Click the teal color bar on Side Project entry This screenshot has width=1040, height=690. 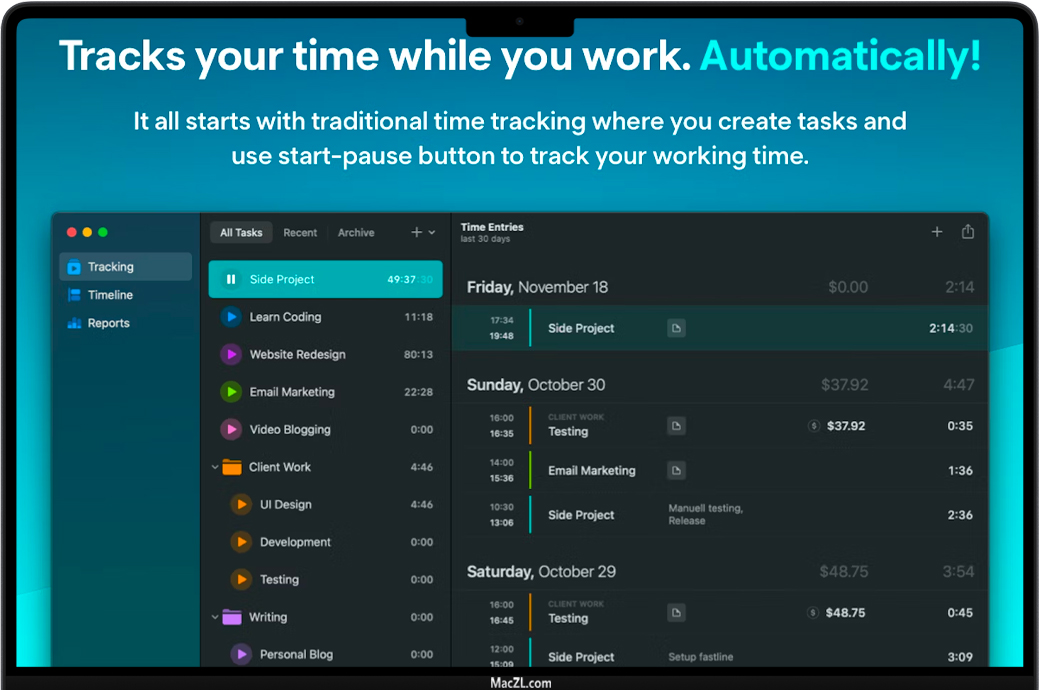point(530,328)
